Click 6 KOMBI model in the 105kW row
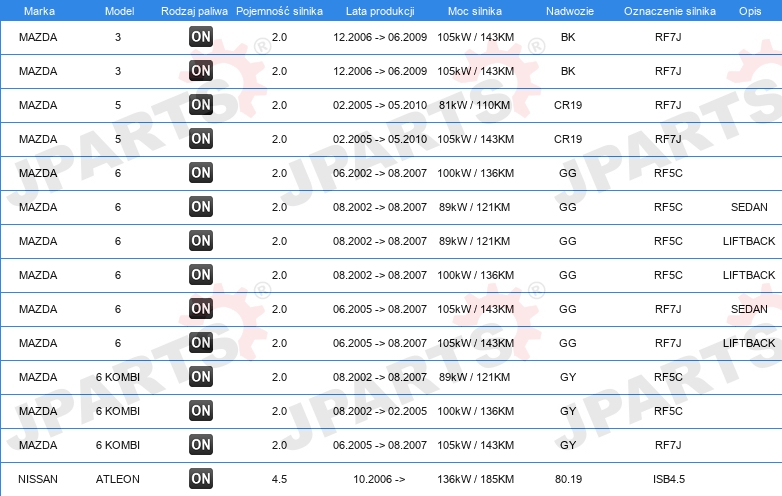The height and width of the screenshot is (496, 782). click(118, 445)
